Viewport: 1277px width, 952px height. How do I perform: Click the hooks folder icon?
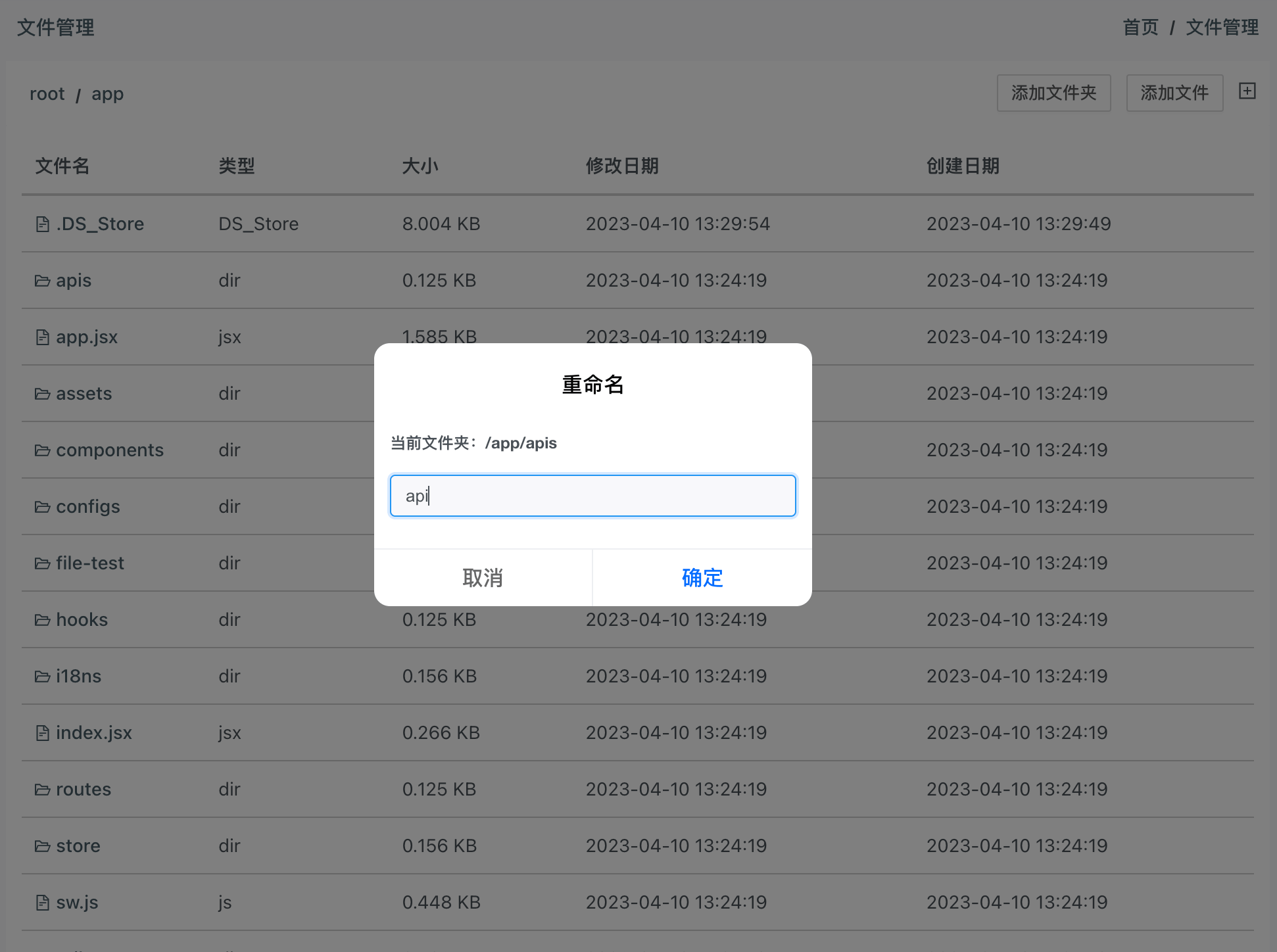click(x=42, y=621)
